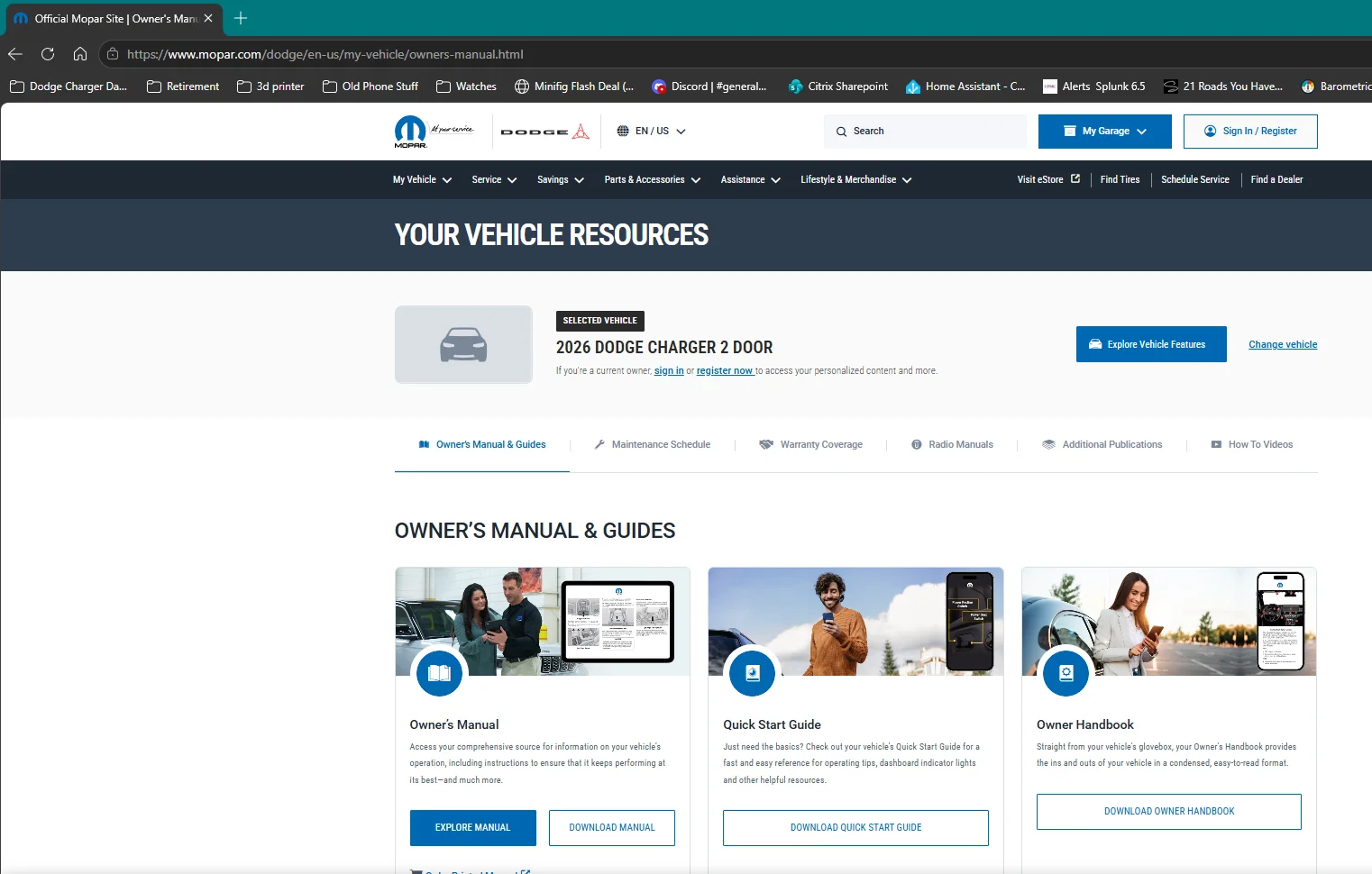Close the Official Mopar Site tab

click(x=208, y=18)
